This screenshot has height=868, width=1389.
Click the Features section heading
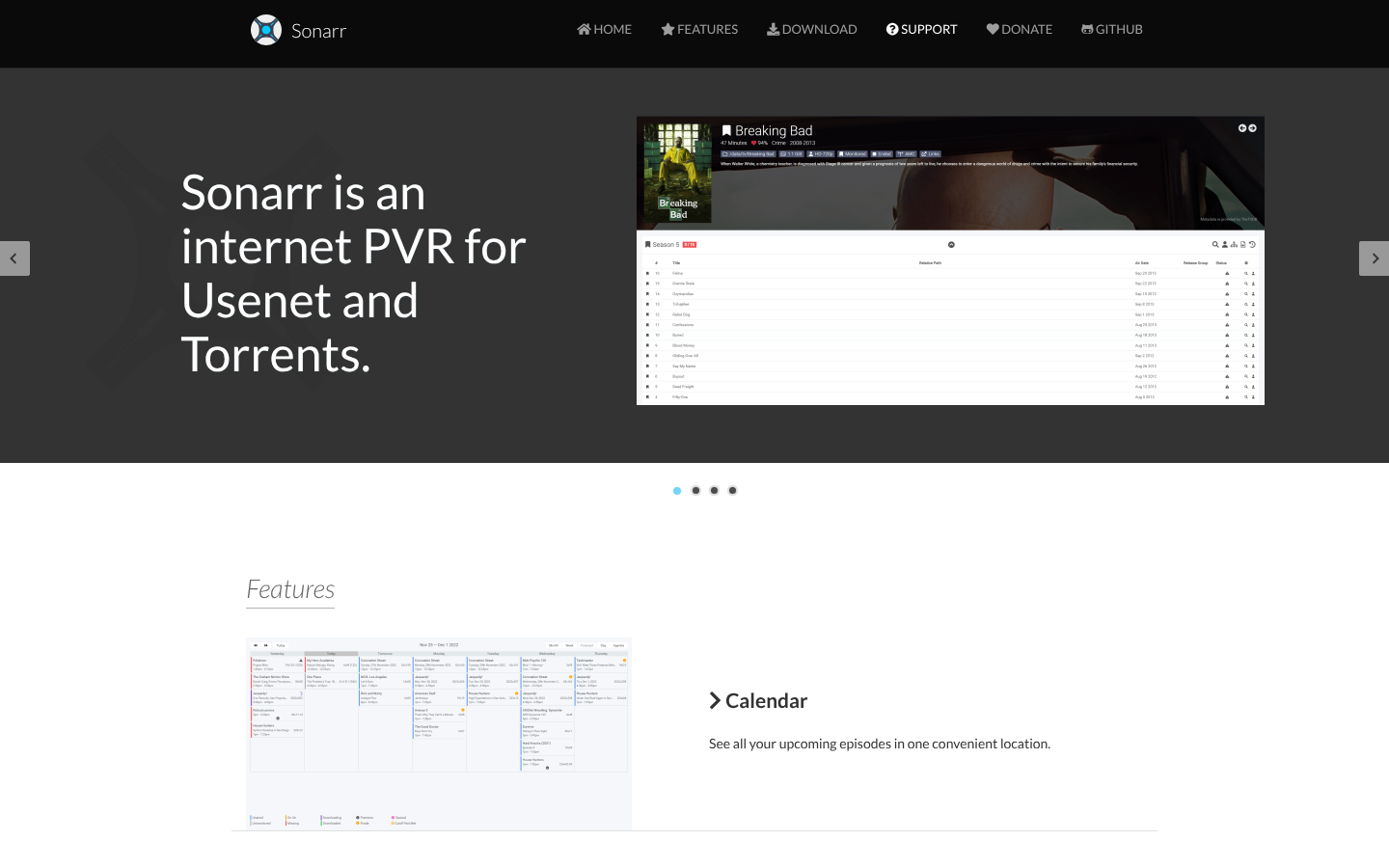click(x=290, y=589)
